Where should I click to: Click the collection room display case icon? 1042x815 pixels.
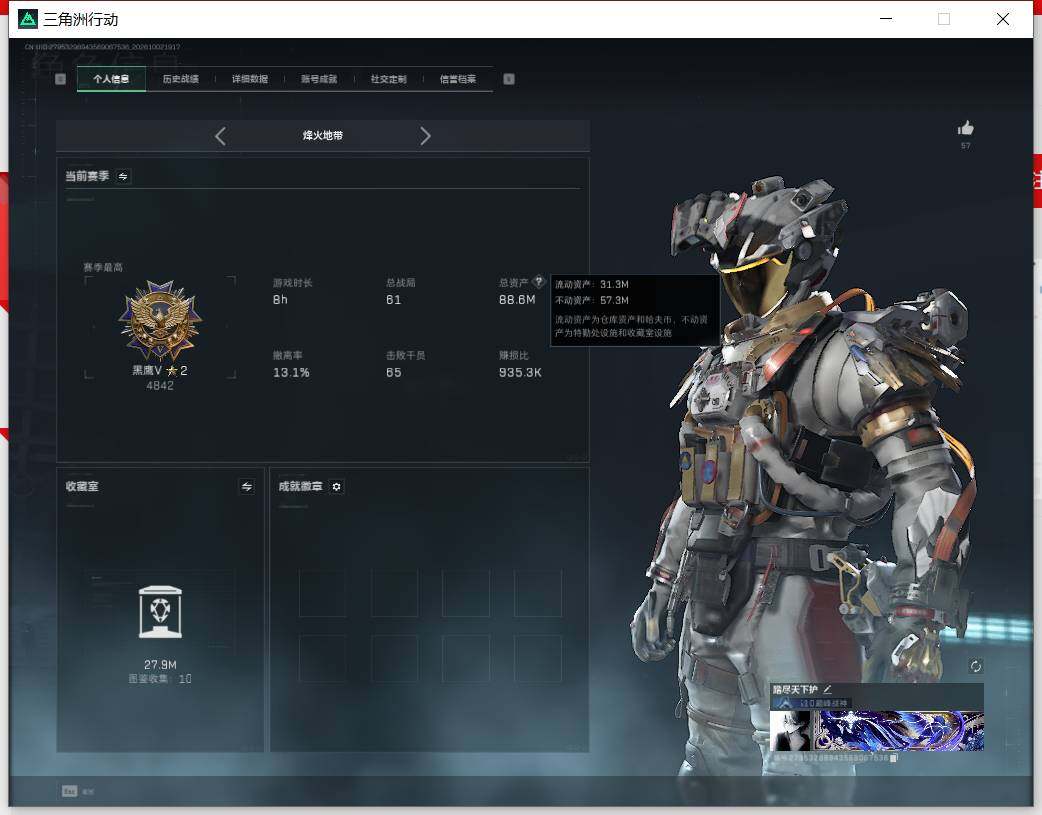[160, 612]
